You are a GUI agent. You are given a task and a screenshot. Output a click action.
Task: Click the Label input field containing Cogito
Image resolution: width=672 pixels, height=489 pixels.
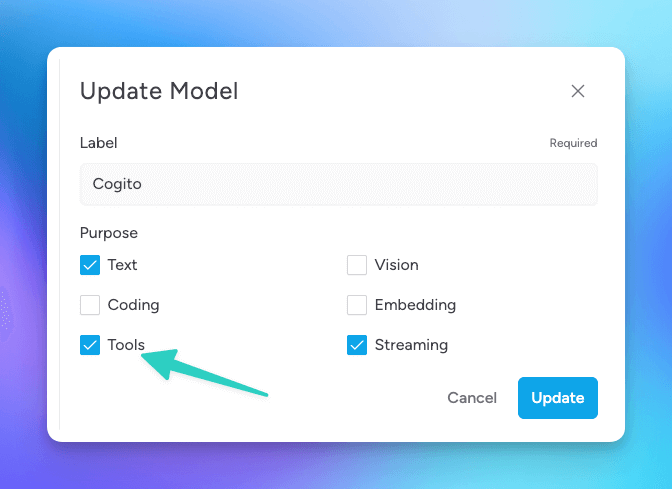[338, 184]
